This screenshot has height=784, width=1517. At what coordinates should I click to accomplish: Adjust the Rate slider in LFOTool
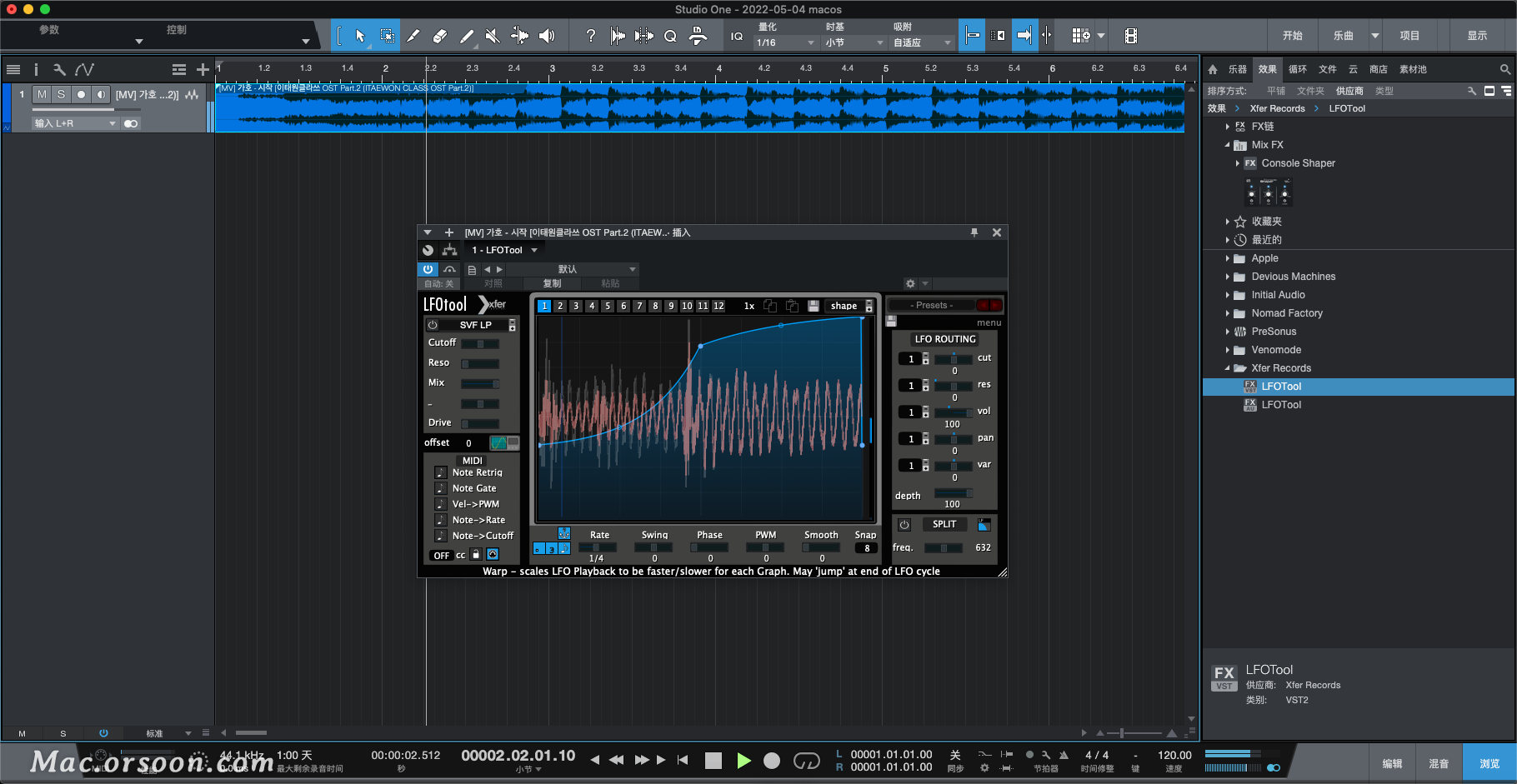click(598, 547)
